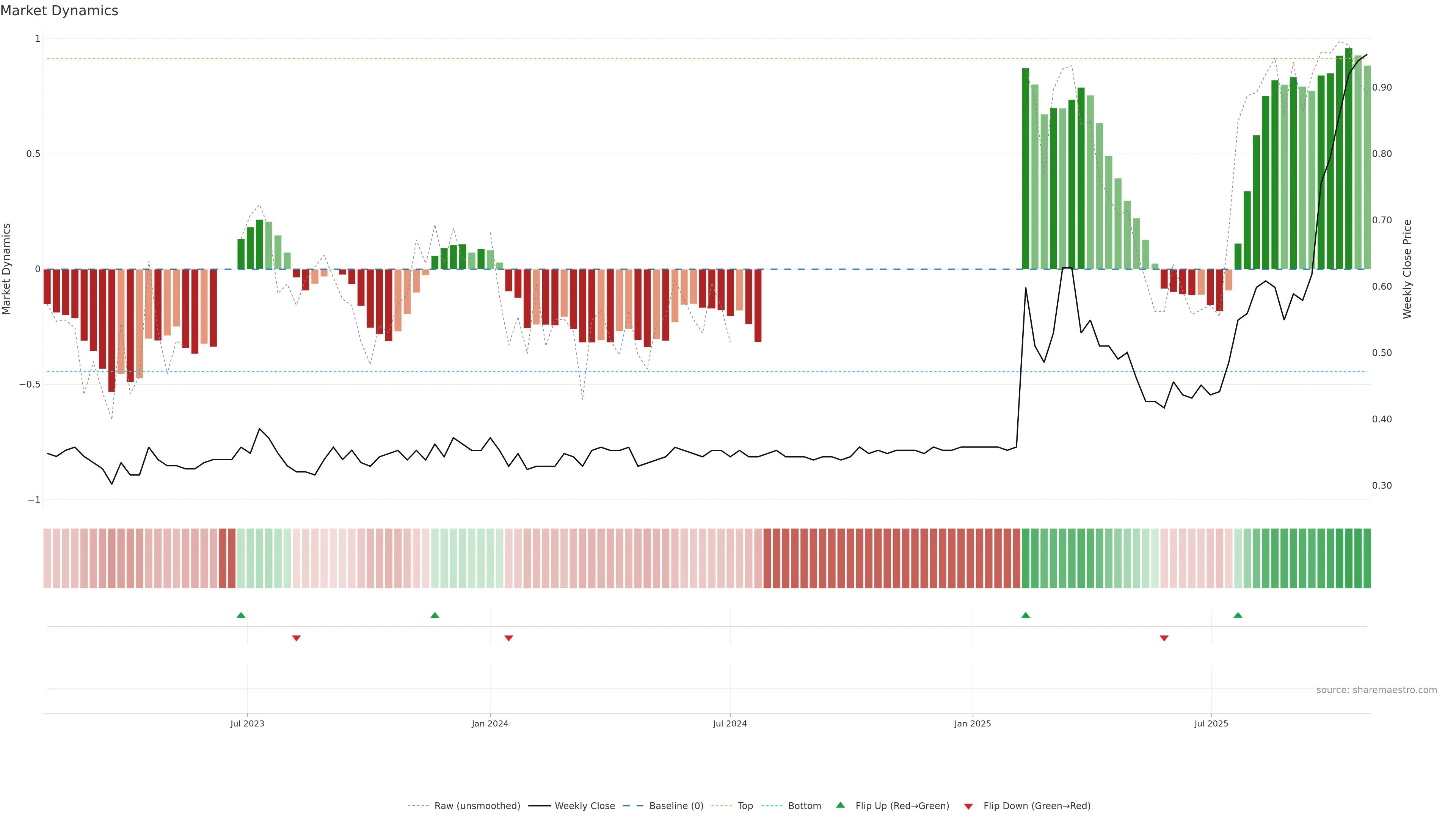Click the last flip-up marker after Jul 2025
The height and width of the screenshot is (819, 1456).
[x=1238, y=615]
